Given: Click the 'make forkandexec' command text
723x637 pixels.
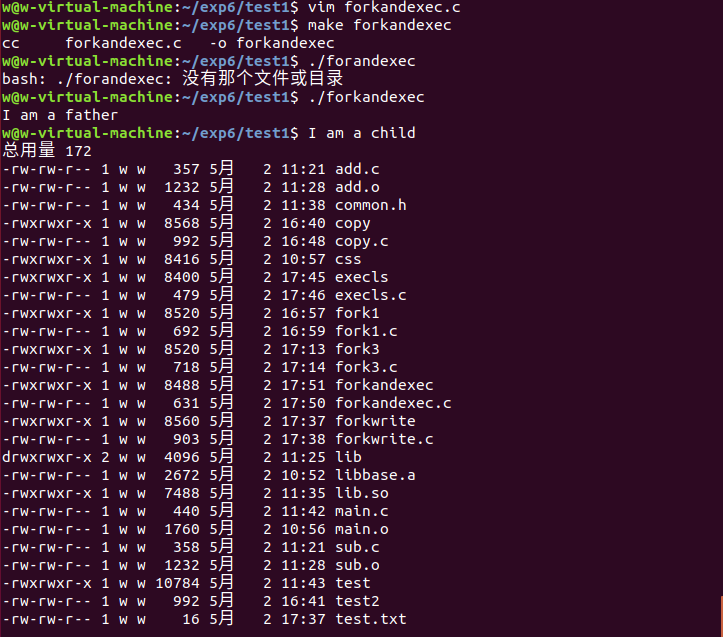Looking at the screenshot, I should (x=379, y=25).
